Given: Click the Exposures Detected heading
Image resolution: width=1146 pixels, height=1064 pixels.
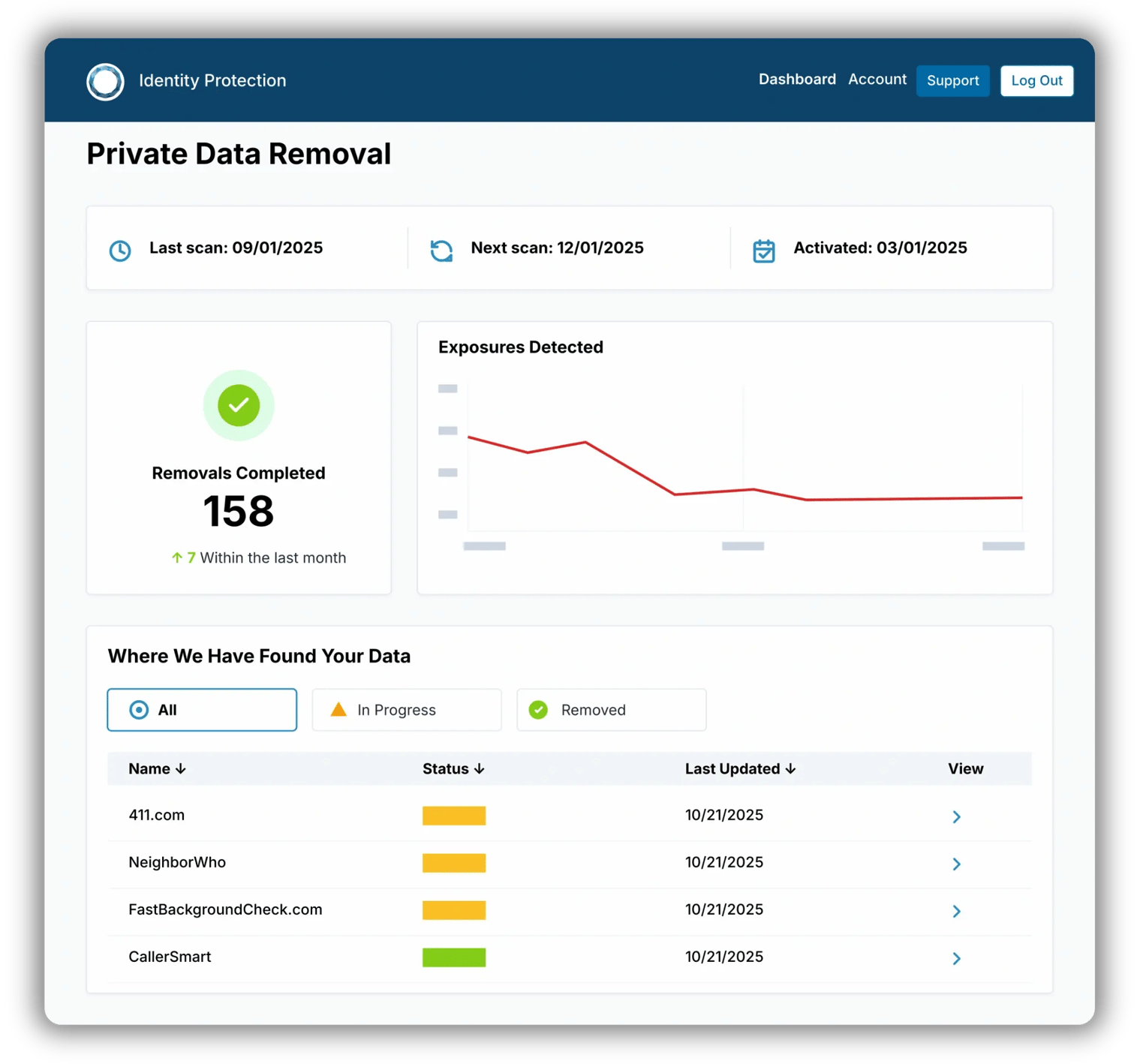Looking at the screenshot, I should point(521,347).
